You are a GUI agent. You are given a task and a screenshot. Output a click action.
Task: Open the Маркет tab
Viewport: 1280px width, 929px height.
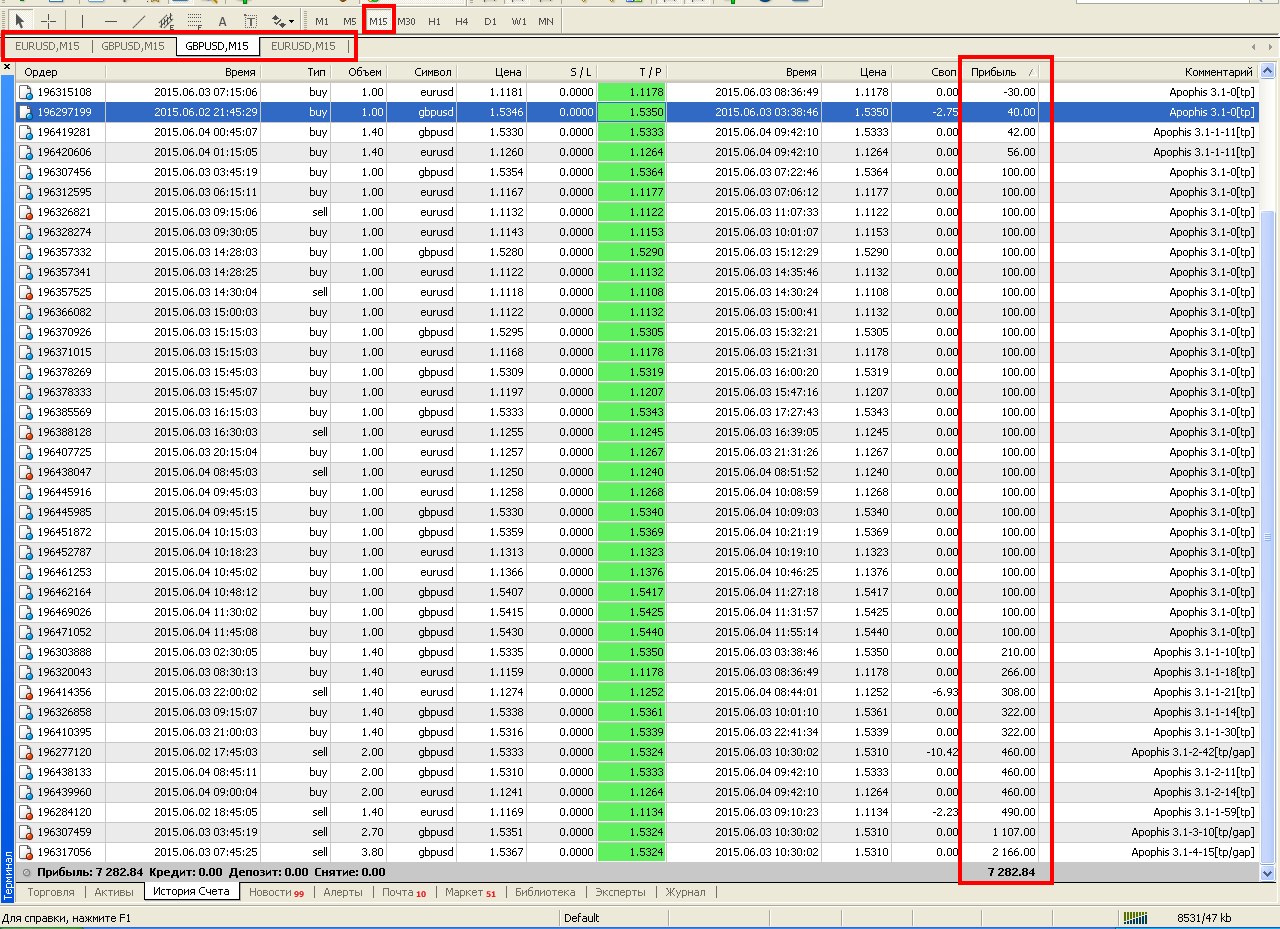click(470, 892)
